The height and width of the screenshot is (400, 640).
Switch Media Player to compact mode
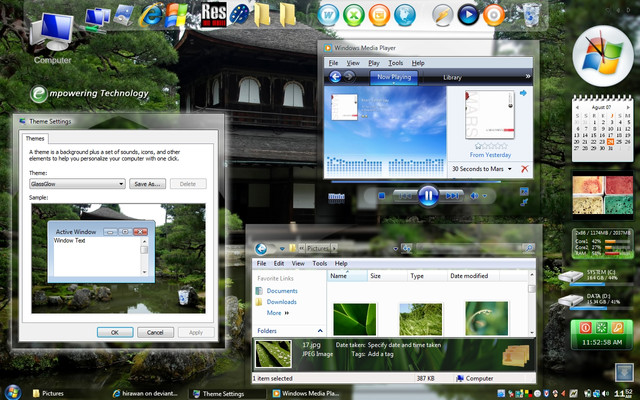tap(524, 202)
